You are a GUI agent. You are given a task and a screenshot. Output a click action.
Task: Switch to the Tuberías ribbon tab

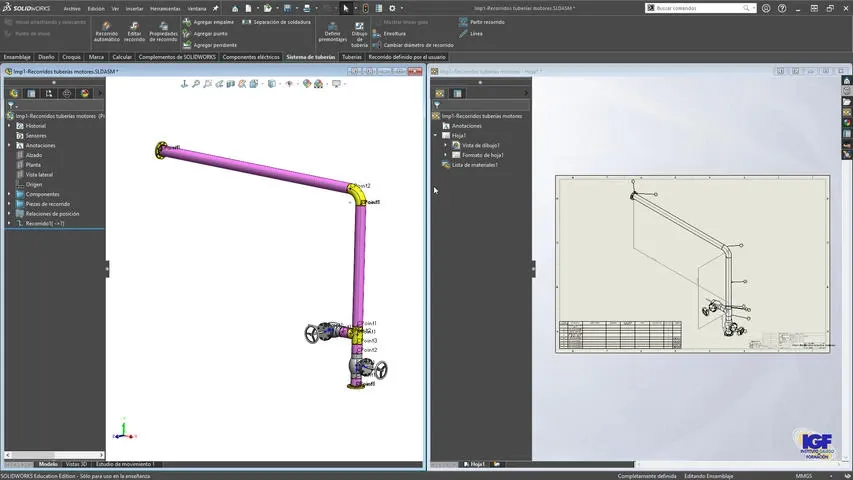pyautogui.click(x=351, y=57)
